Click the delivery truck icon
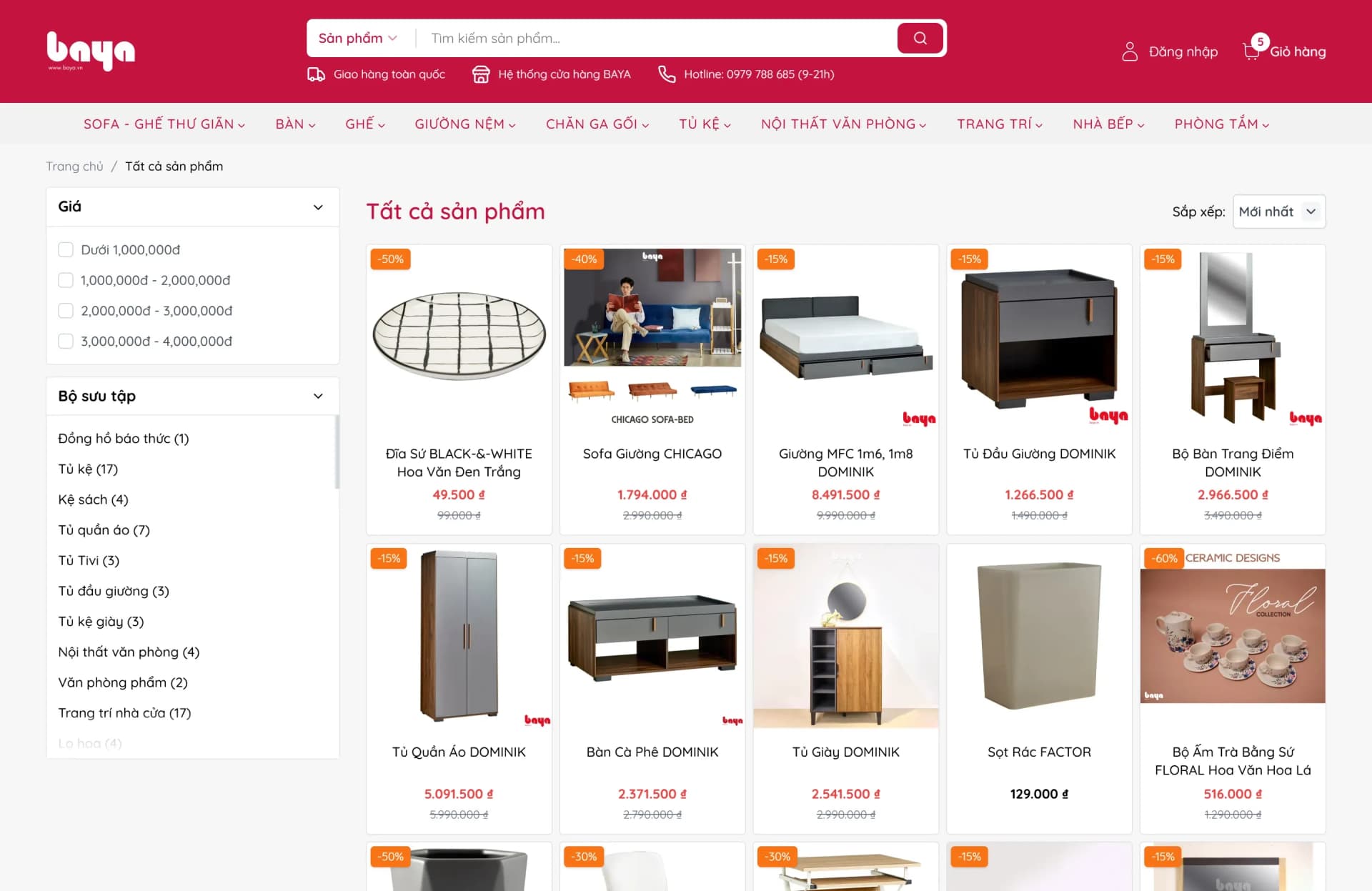Image resolution: width=1372 pixels, height=891 pixels. tap(316, 74)
